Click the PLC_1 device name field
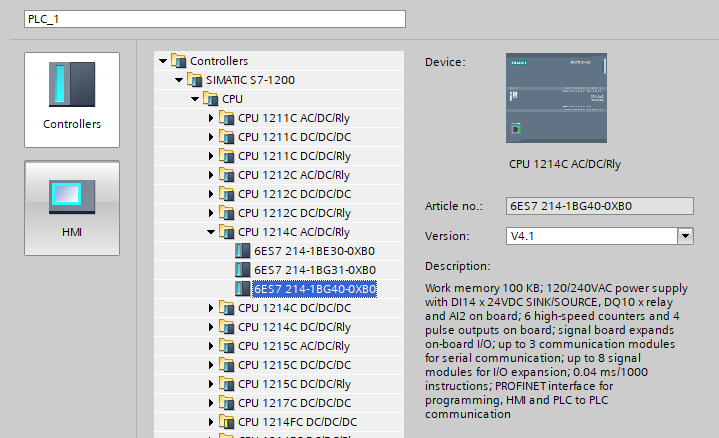The image size is (719, 438). point(215,19)
